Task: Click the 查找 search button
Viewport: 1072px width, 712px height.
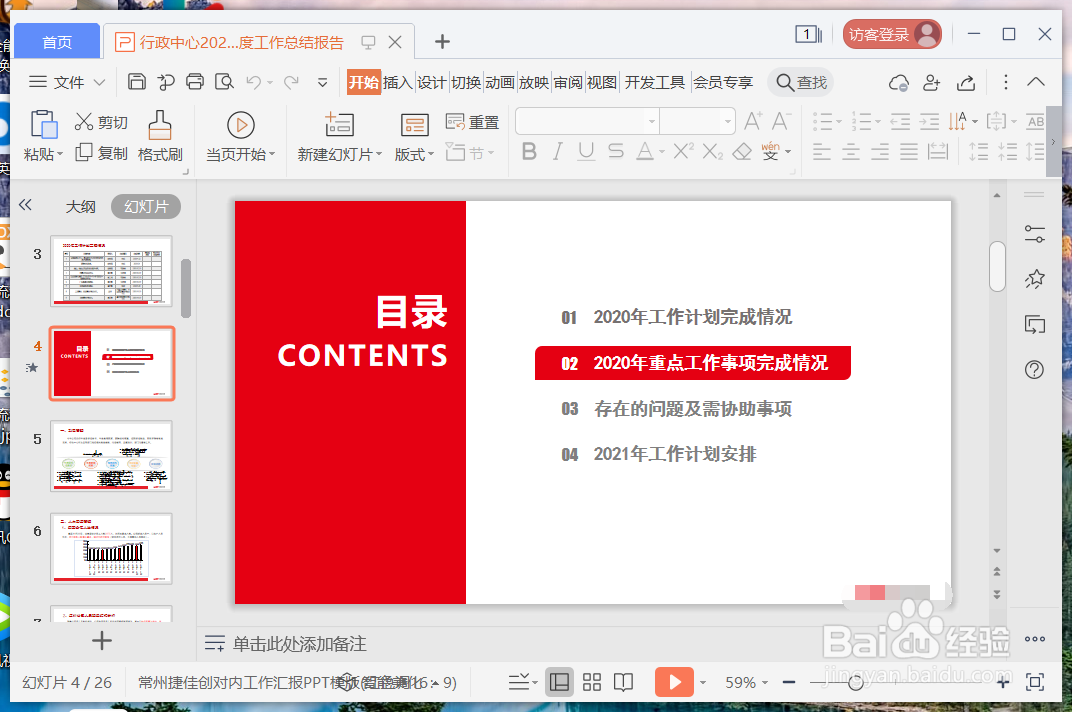Action: click(x=801, y=83)
